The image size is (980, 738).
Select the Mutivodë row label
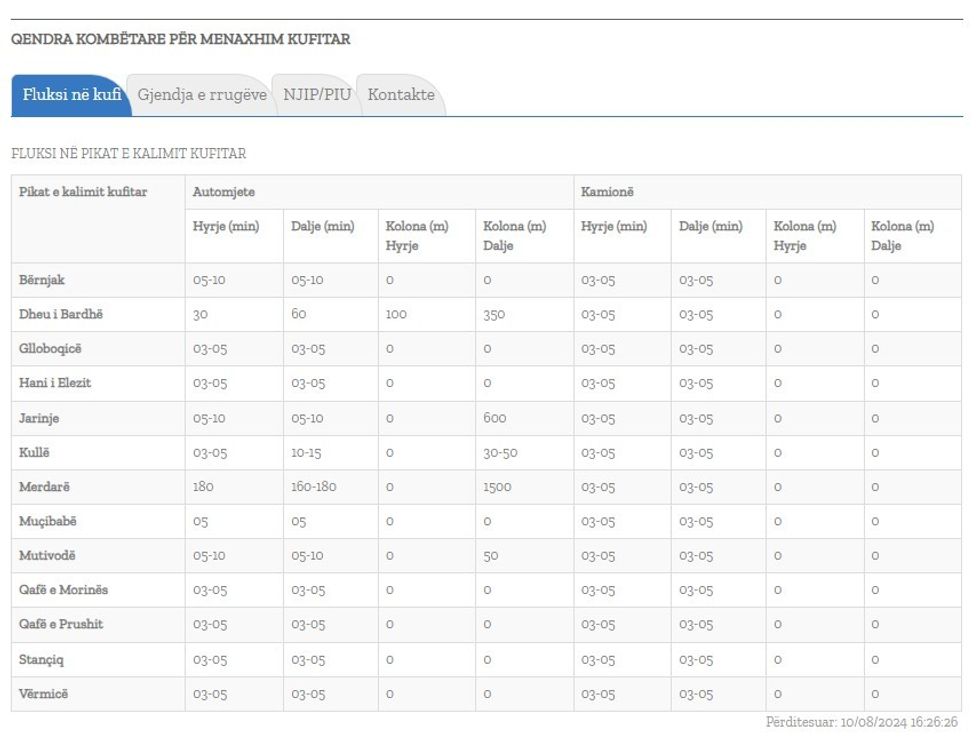tap(47, 556)
